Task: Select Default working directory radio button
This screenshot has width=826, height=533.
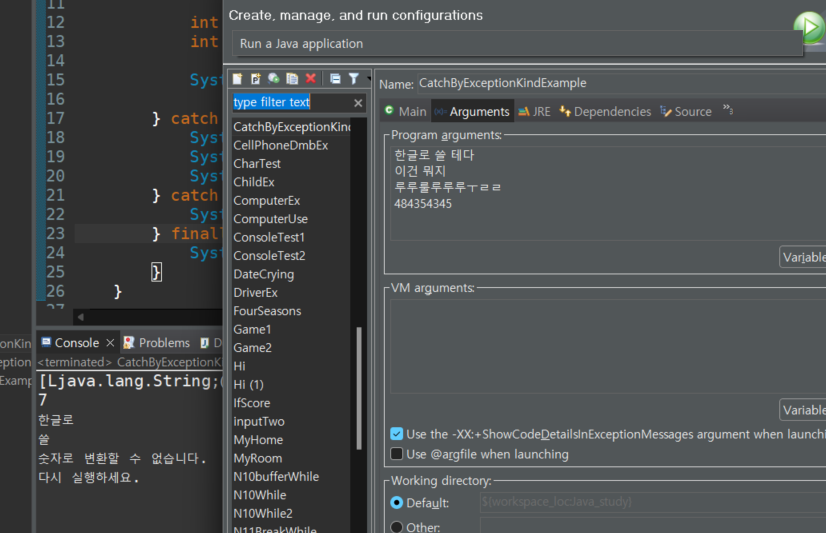Action: click(397, 502)
